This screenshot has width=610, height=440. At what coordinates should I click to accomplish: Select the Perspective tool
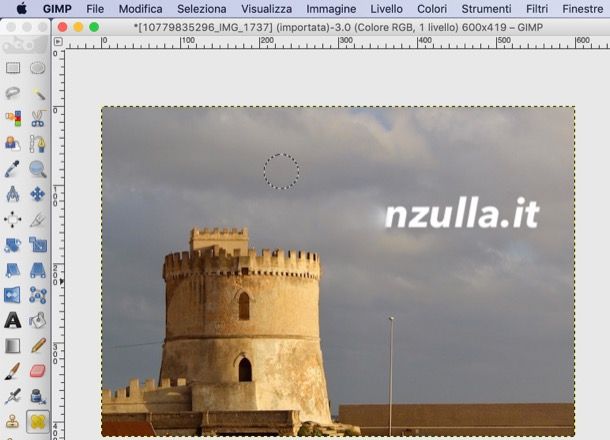[x=38, y=270]
